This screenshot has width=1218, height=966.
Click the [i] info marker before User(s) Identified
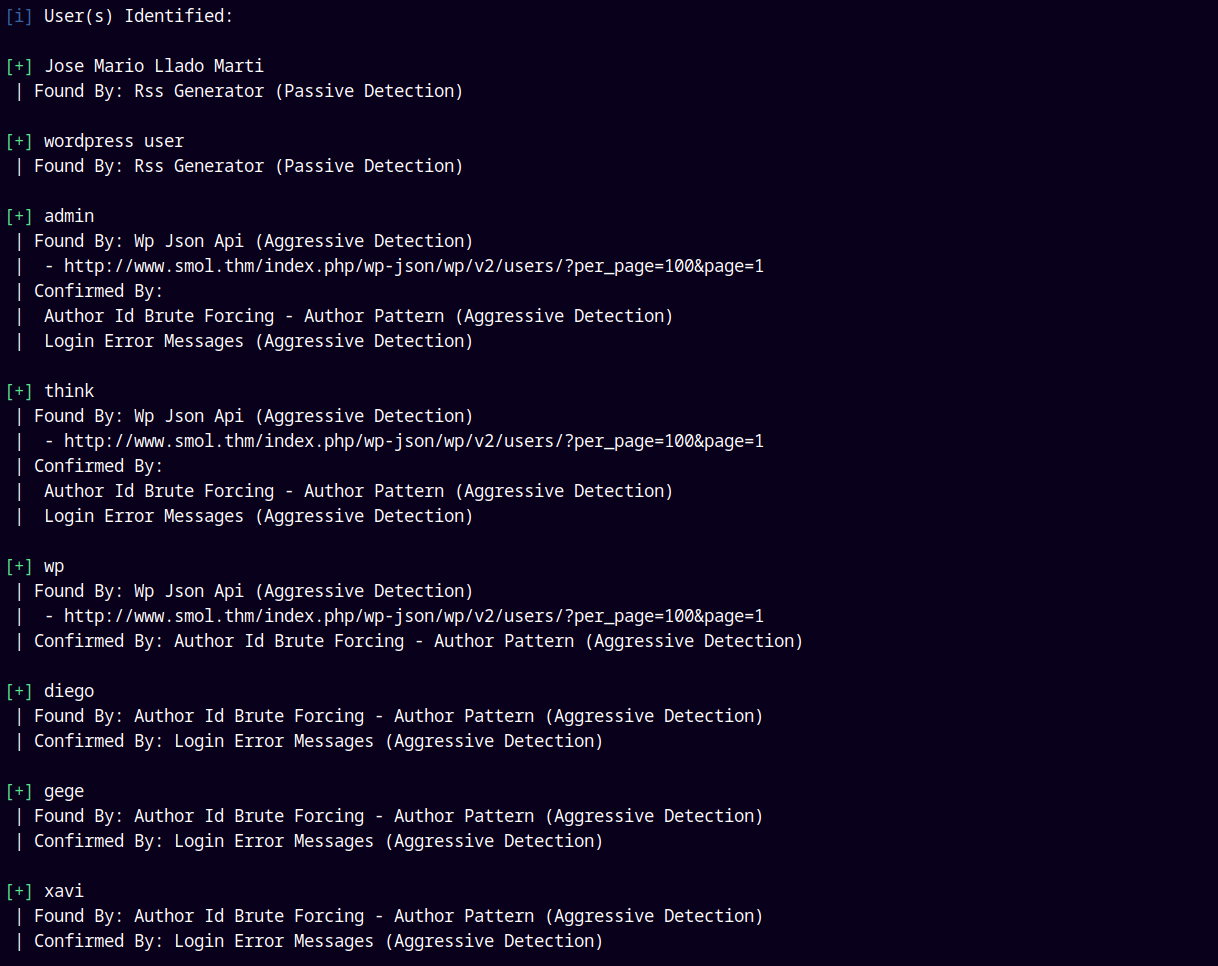pyautogui.click(x=19, y=16)
